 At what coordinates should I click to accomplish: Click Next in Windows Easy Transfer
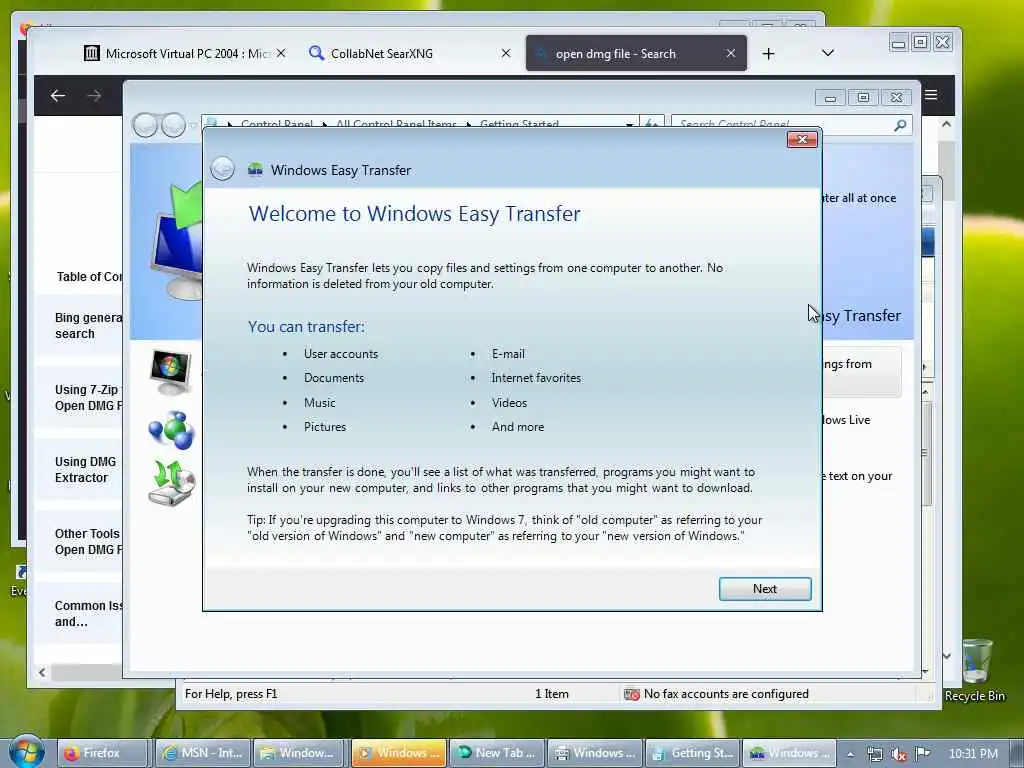(765, 588)
